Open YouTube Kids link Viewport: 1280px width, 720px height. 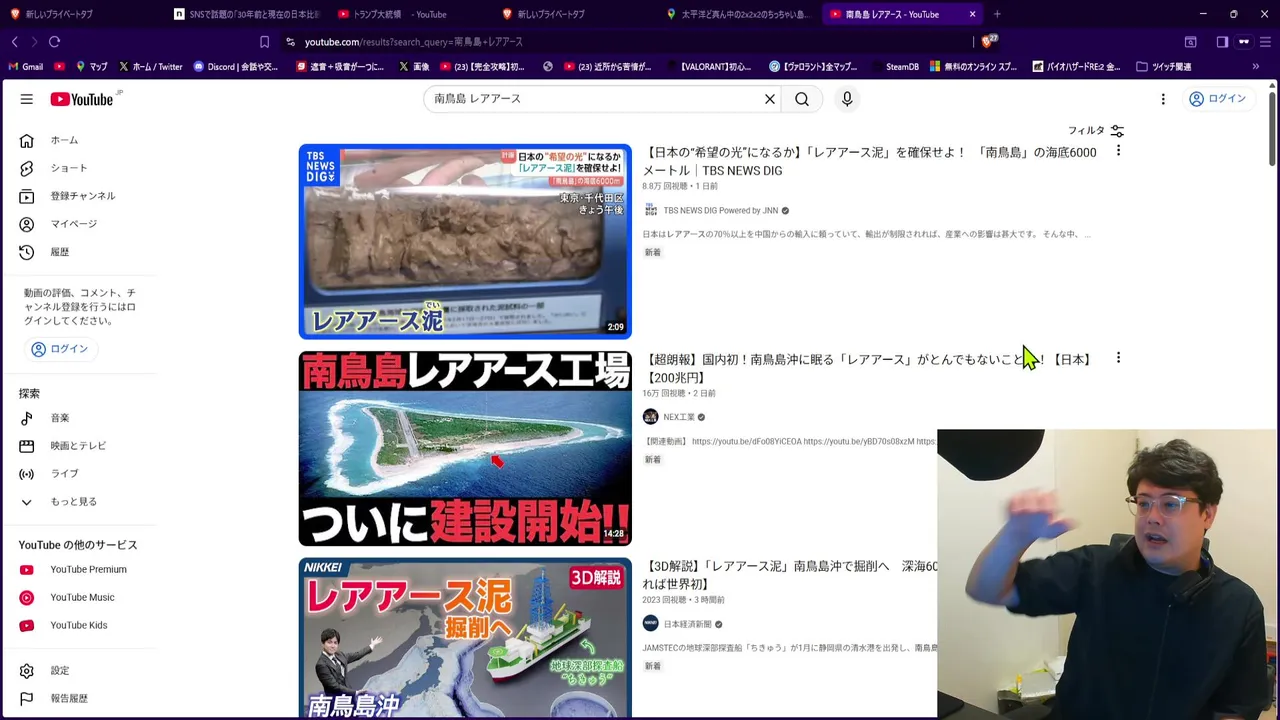80,626
